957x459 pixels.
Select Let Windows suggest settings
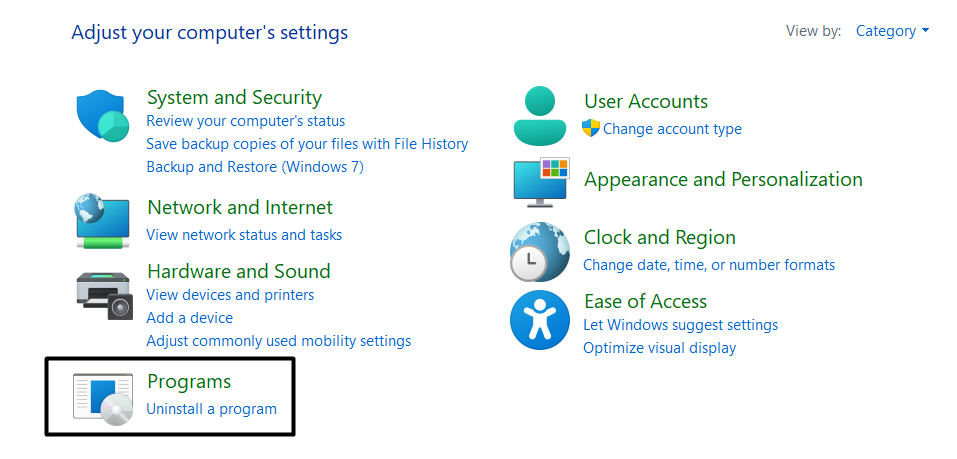pyautogui.click(x=680, y=325)
